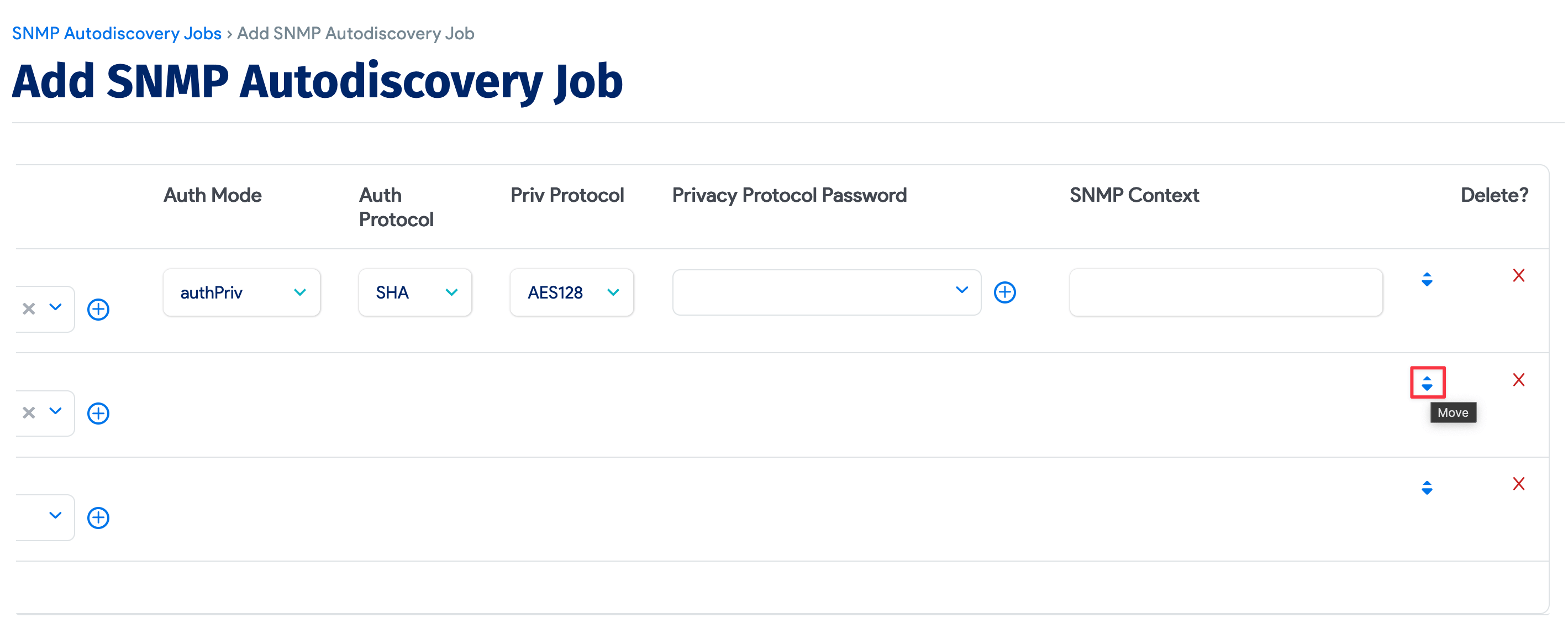Open the SNMP Autodiscovery Jobs breadcrumb link
Viewport: 1568px width, 628px height.
(x=116, y=33)
